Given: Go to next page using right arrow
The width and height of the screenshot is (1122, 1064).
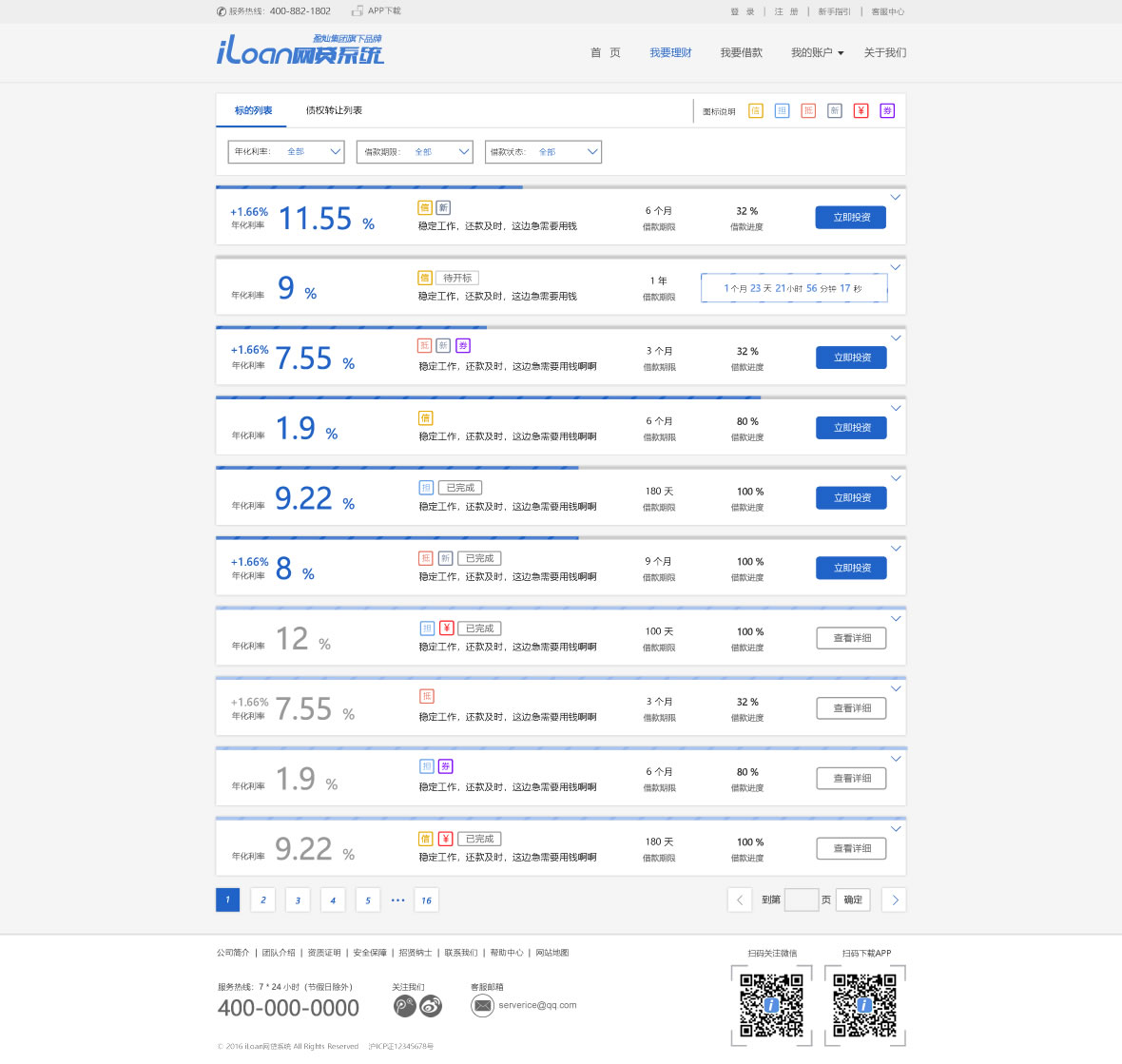Looking at the screenshot, I should pyautogui.click(x=894, y=900).
